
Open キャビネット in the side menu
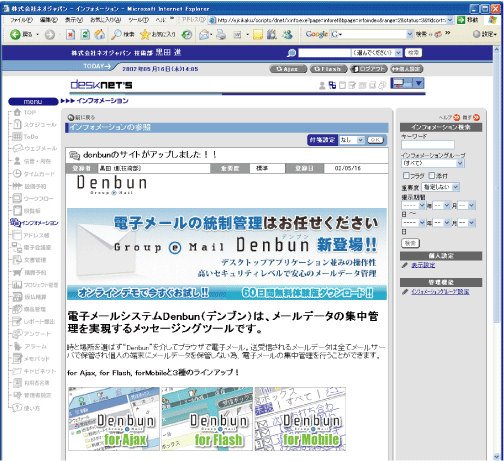tap(34, 371)
